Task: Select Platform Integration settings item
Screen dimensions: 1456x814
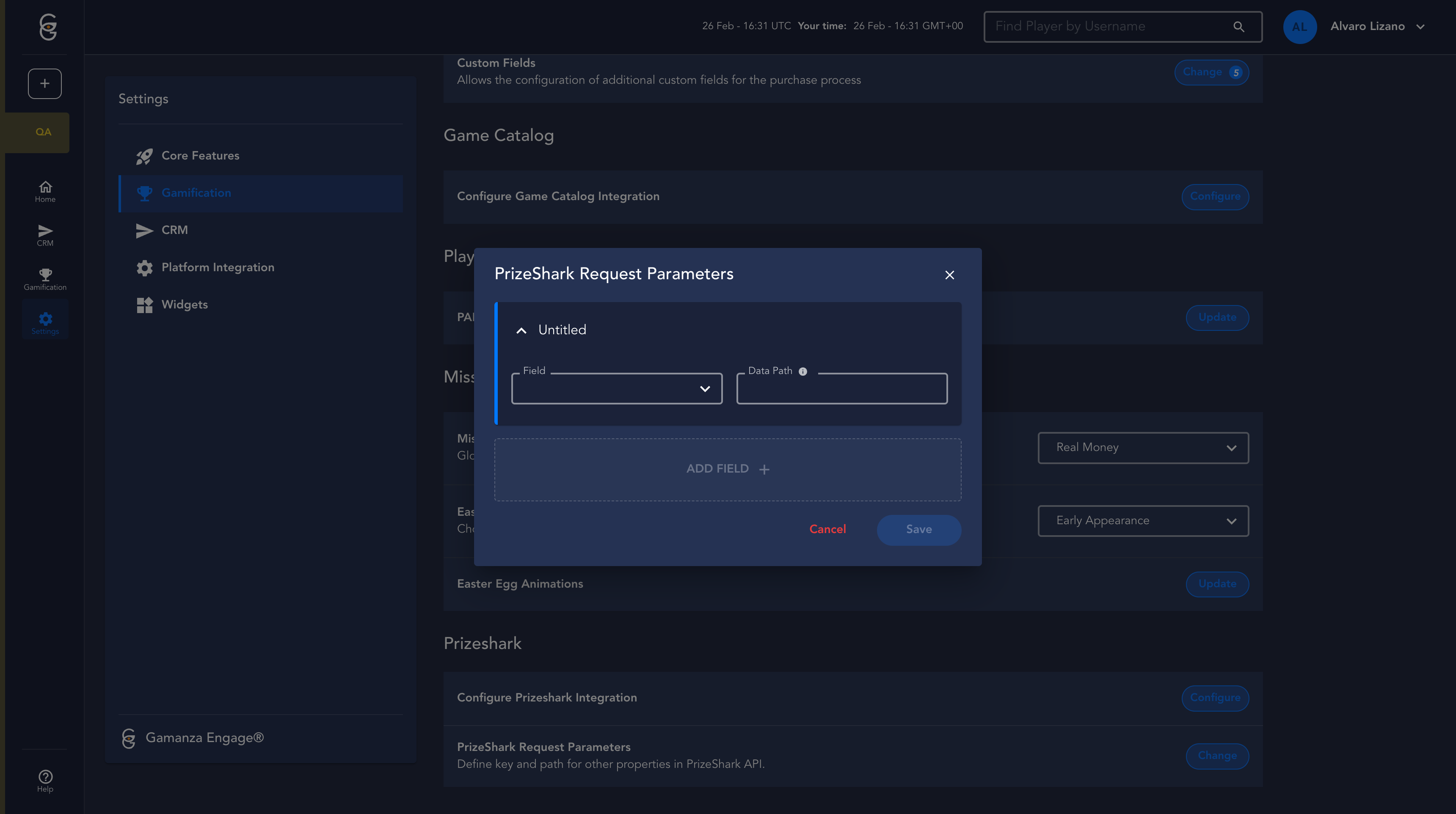Action: point(218,267)
